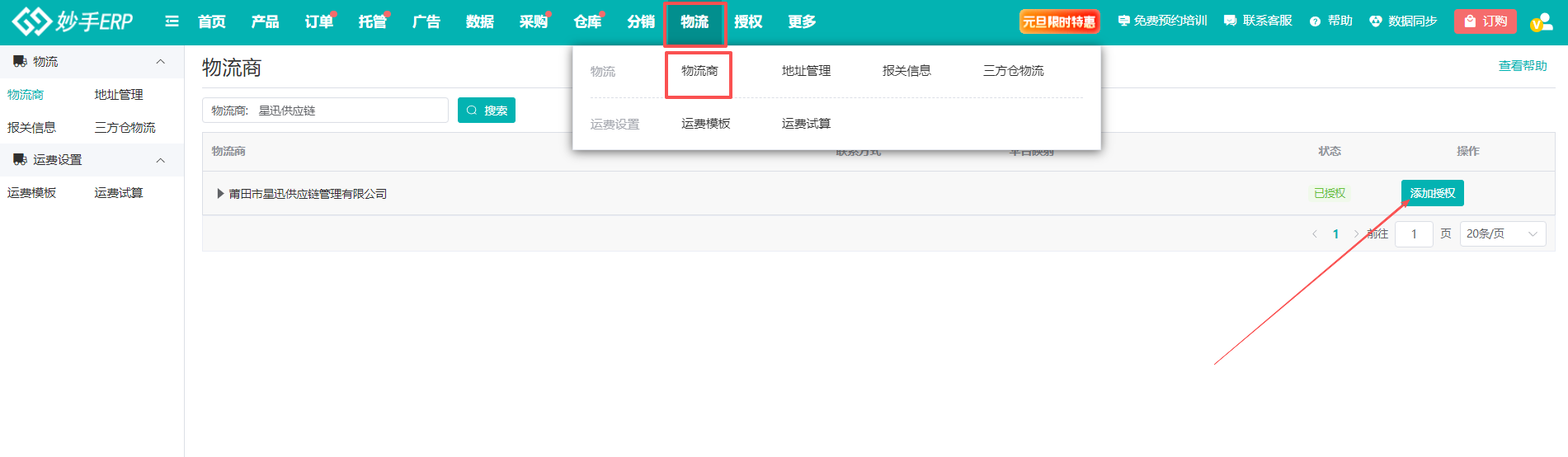Screen dimensions: 1568x457
Task: Choose 地址管理 in the dropdown menu
Action: coord(806,71)
